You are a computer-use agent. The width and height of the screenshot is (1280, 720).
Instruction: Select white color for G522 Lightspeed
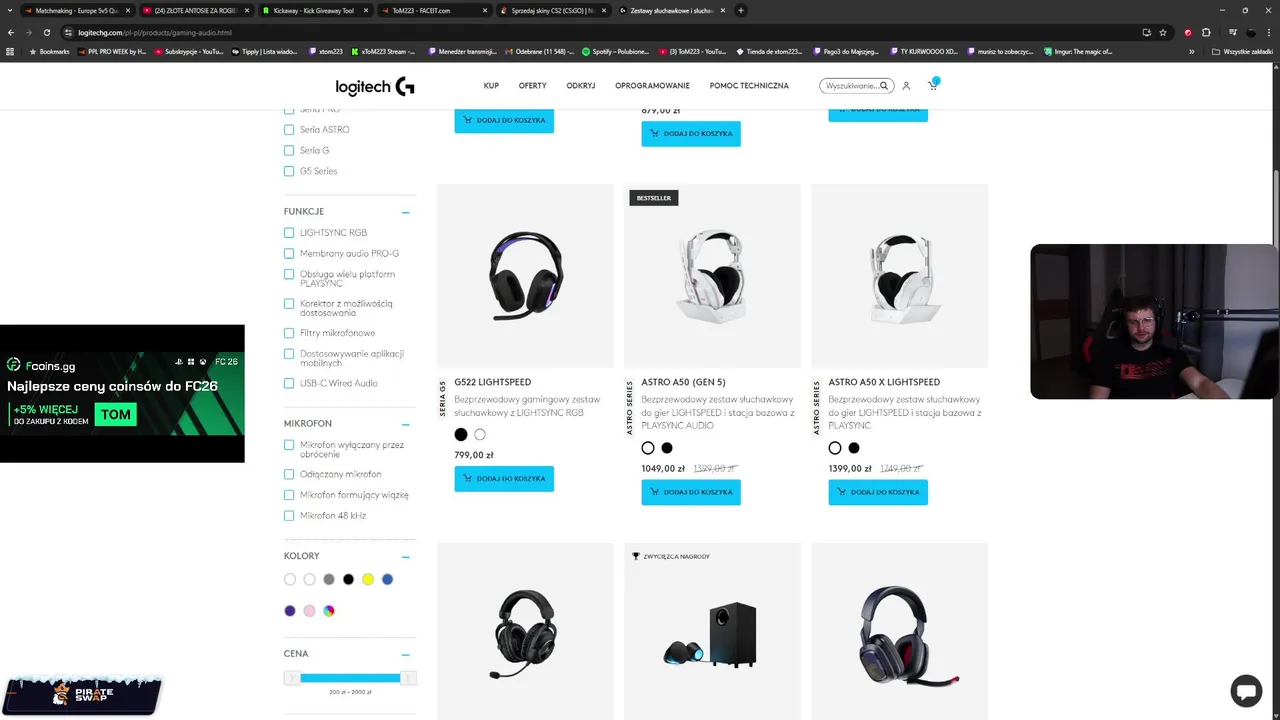point(480,435)
